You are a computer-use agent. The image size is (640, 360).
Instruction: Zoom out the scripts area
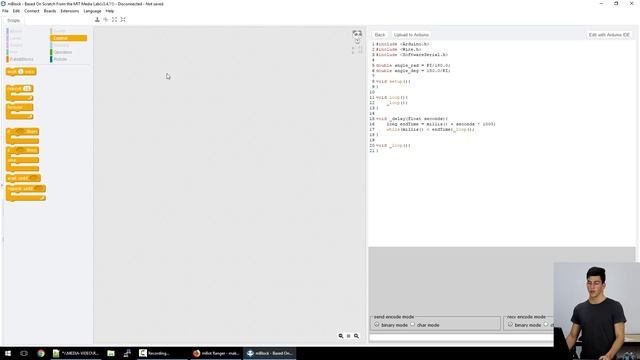(341, 336)
